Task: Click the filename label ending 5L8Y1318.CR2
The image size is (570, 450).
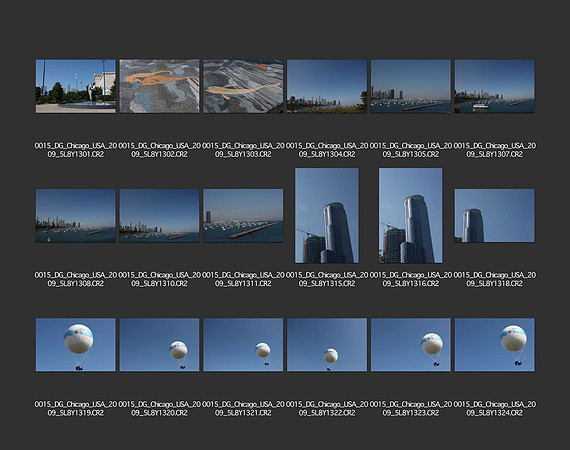Action: tap(494, 279)
